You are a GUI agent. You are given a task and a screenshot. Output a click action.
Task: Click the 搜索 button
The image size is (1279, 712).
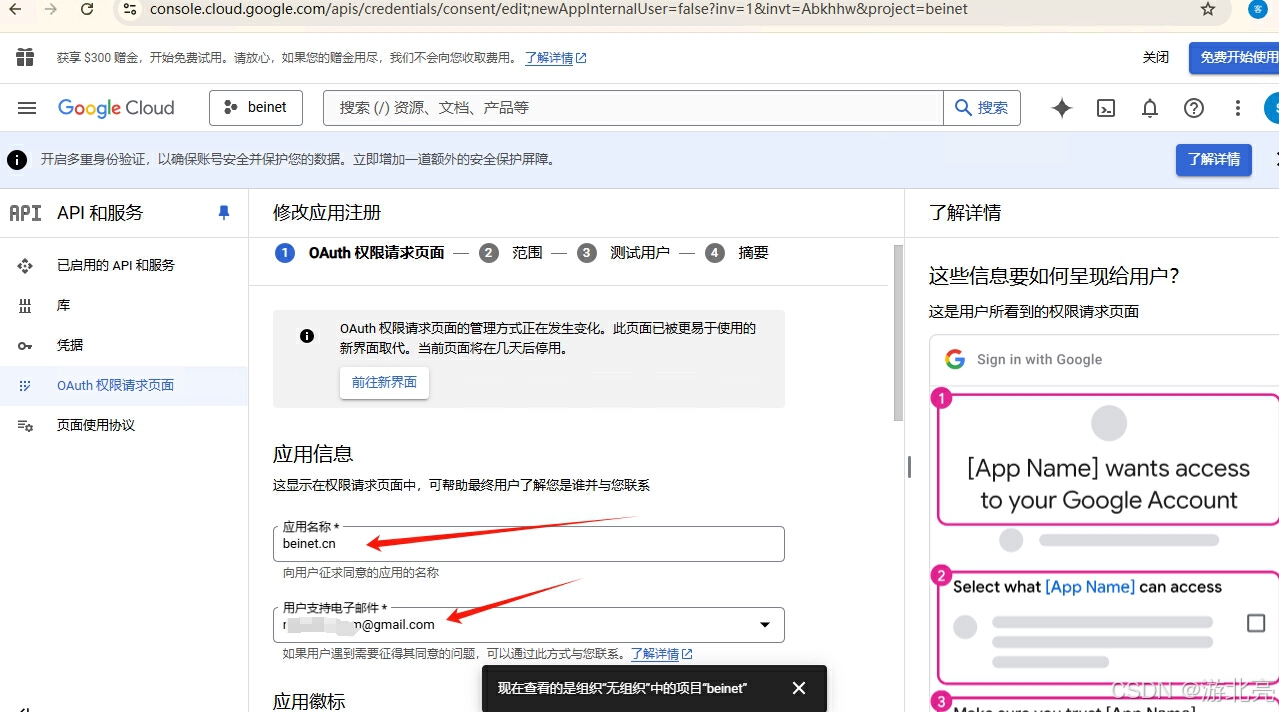(x=982, y=108)
